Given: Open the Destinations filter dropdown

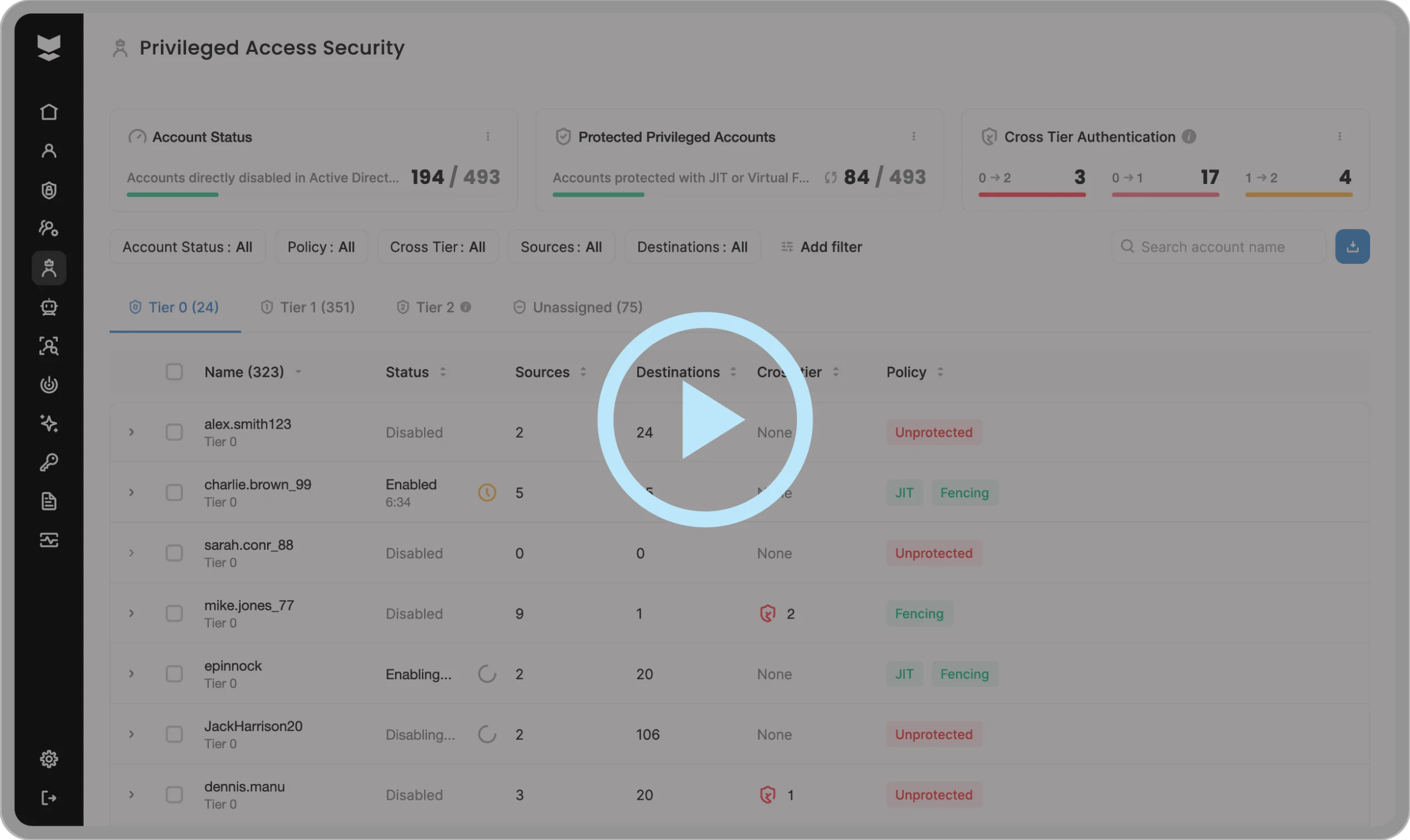Looking at the screenshot, I should [692, 246].
